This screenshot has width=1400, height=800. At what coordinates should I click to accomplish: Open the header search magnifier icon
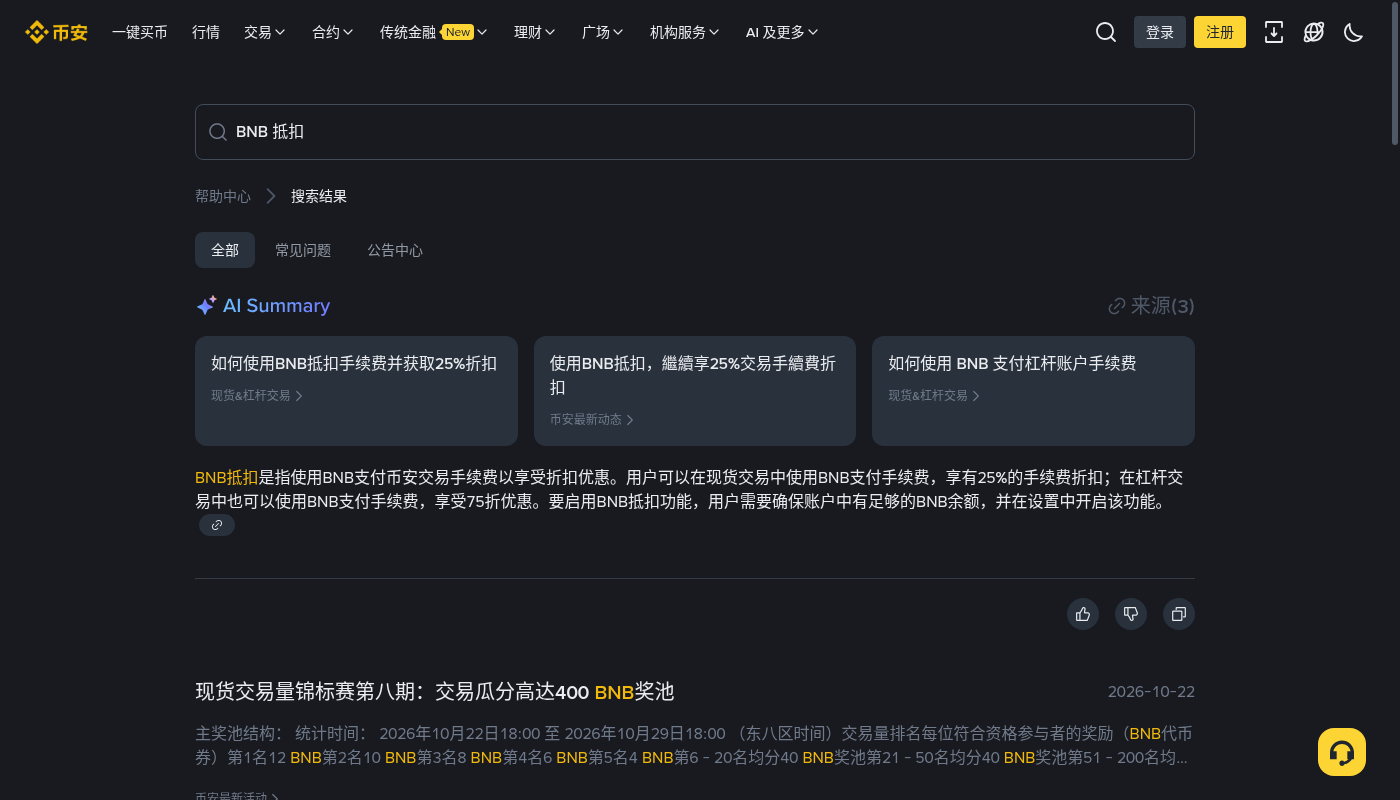[1106, 32]
